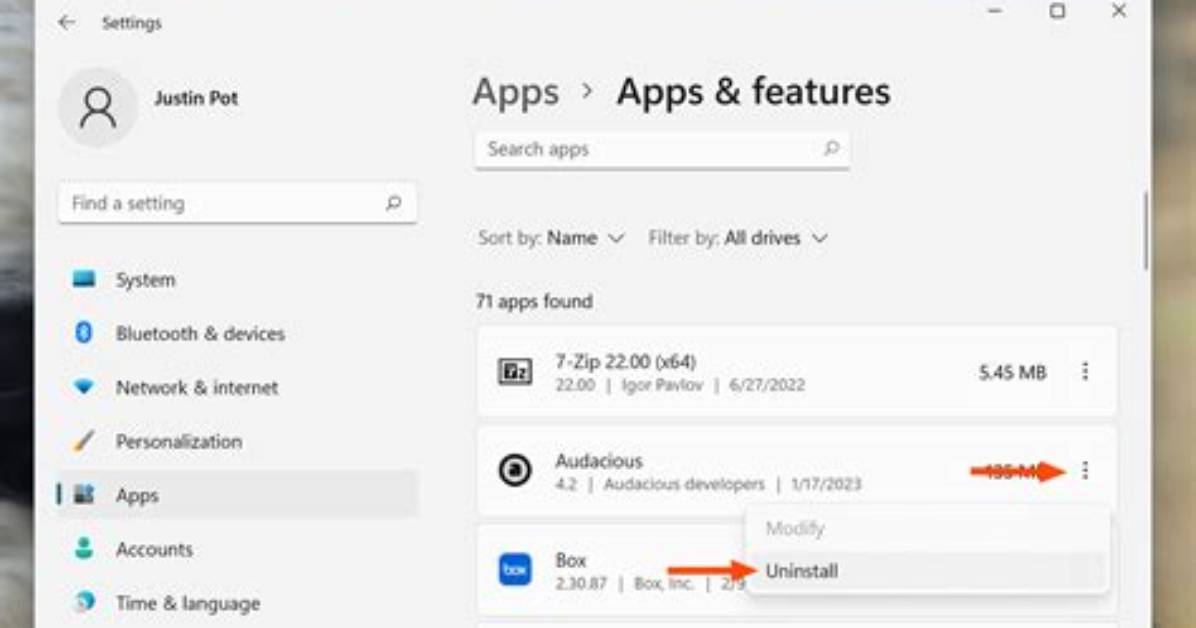Screen dimensions: 1196x628
Task: Click the 6/27/2022 install date
Action: 767,385
